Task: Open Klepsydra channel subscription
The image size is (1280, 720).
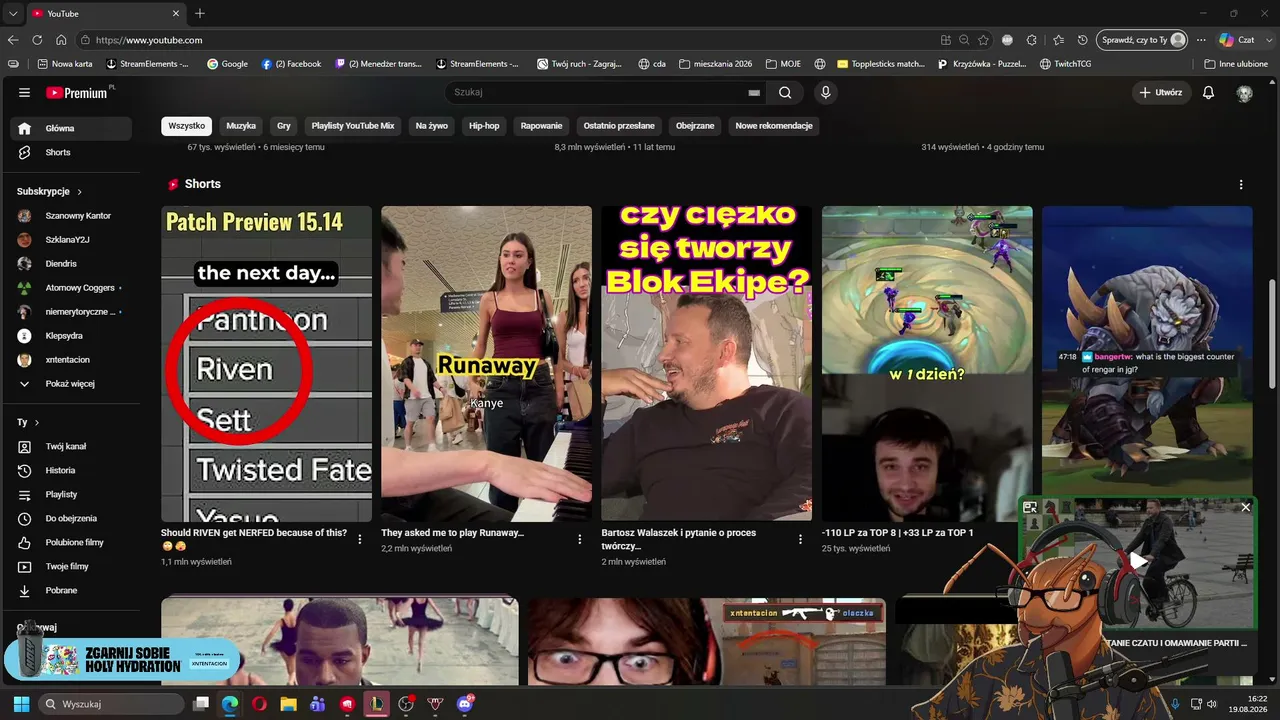Action: [x=71, y=336]
